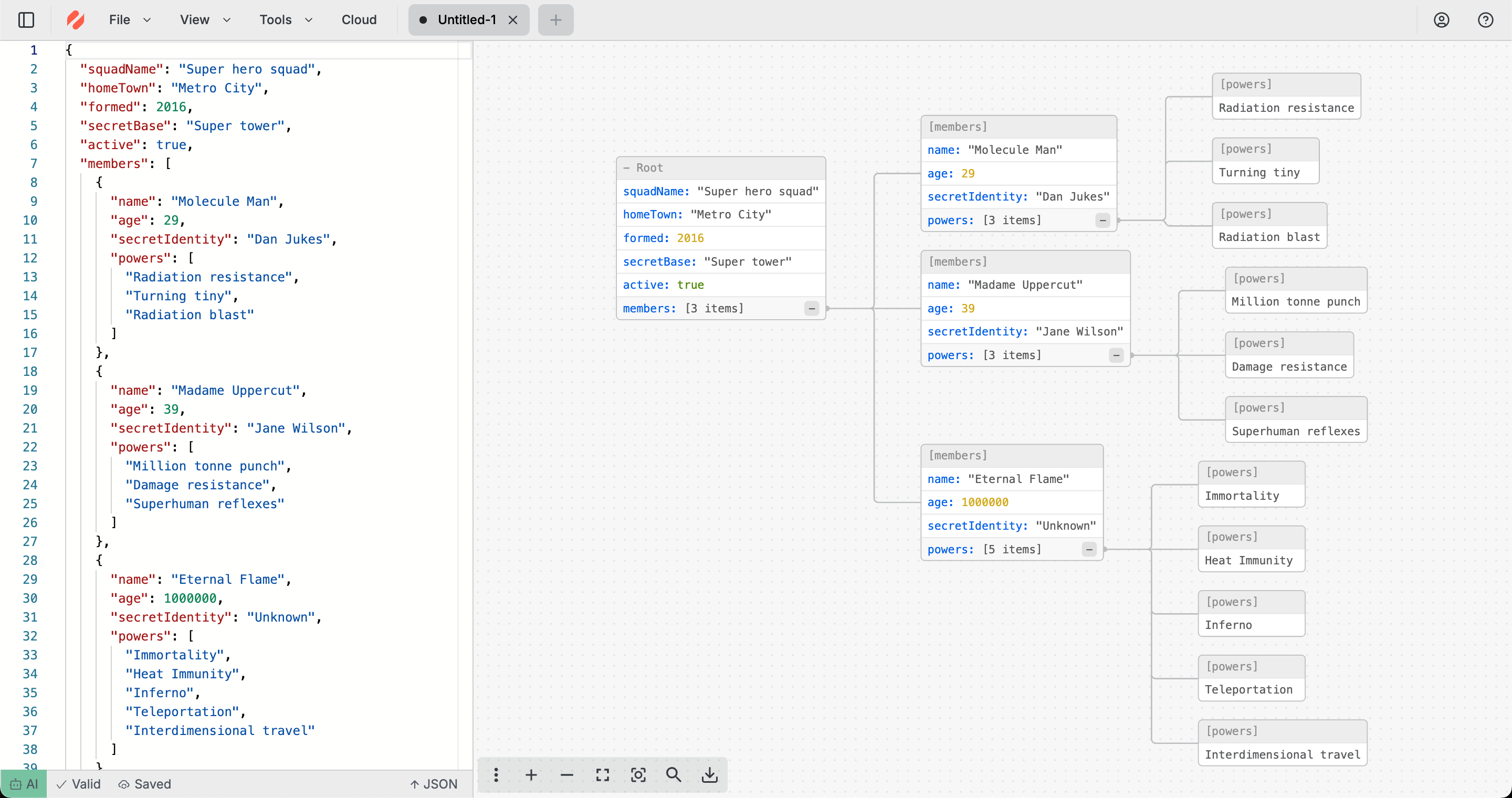Screen dimensions: 1512x798
Task: Collapse Eternal Flame's powers node
Action: [x=1089, y=549]
